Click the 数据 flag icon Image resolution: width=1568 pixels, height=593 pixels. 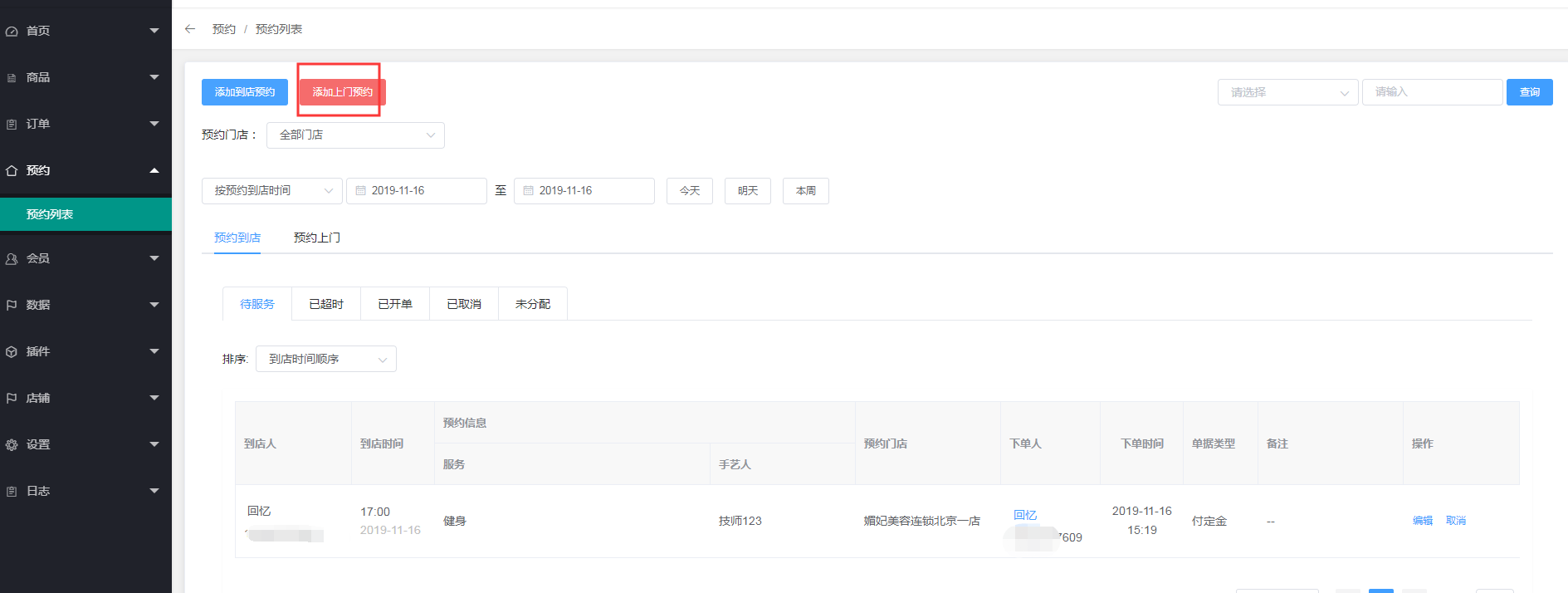12,306
